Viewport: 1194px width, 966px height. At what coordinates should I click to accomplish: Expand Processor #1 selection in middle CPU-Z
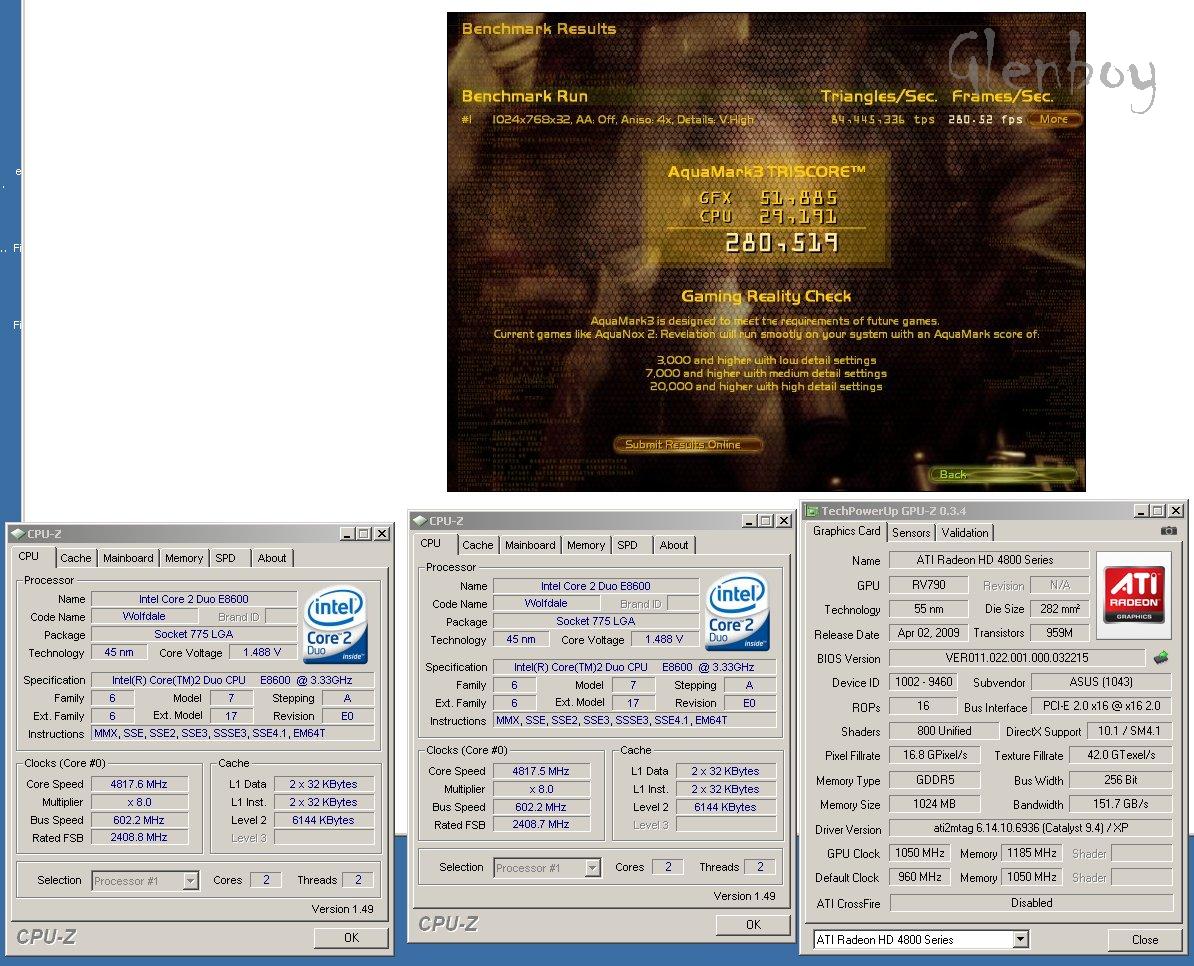click(592, 868)
